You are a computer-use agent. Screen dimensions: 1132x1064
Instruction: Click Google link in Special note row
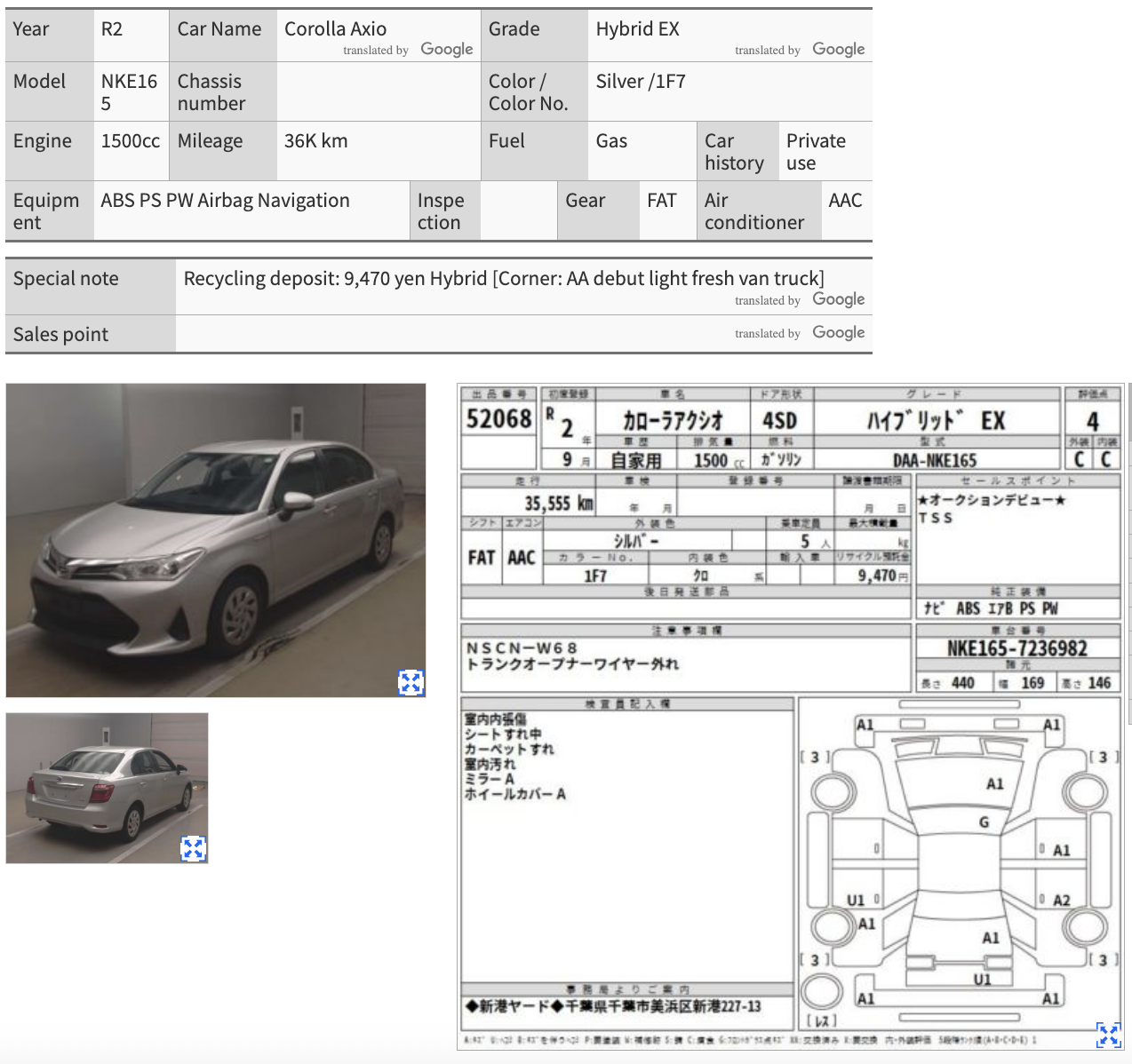point(838,300)
